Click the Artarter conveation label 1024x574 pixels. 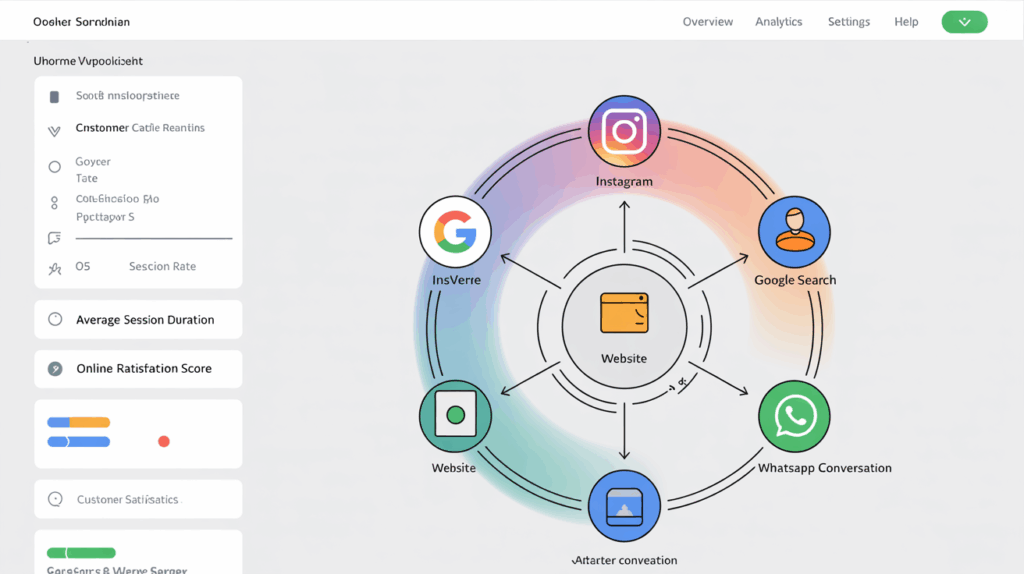[x=624, y=560]
